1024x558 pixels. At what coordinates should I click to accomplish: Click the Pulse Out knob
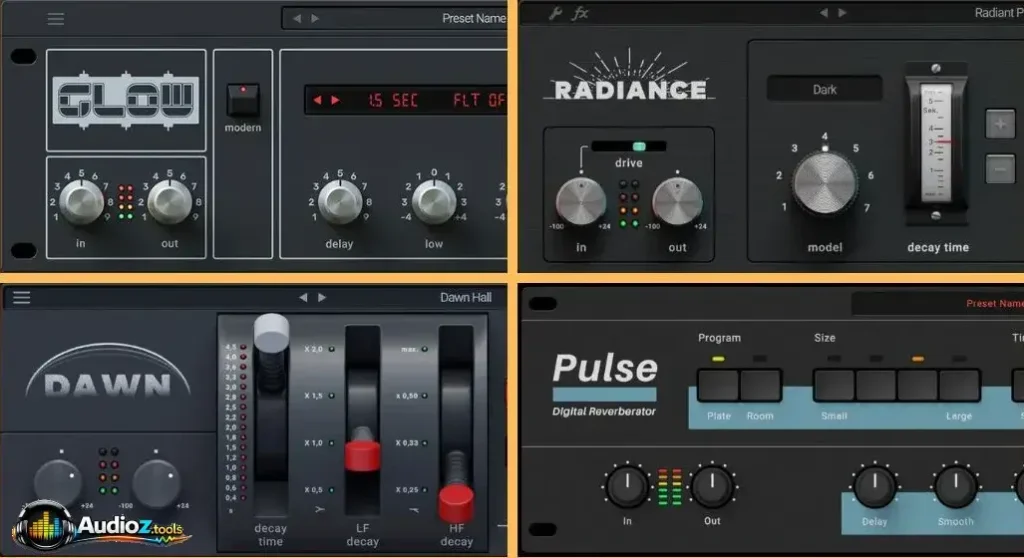[712, 487]
